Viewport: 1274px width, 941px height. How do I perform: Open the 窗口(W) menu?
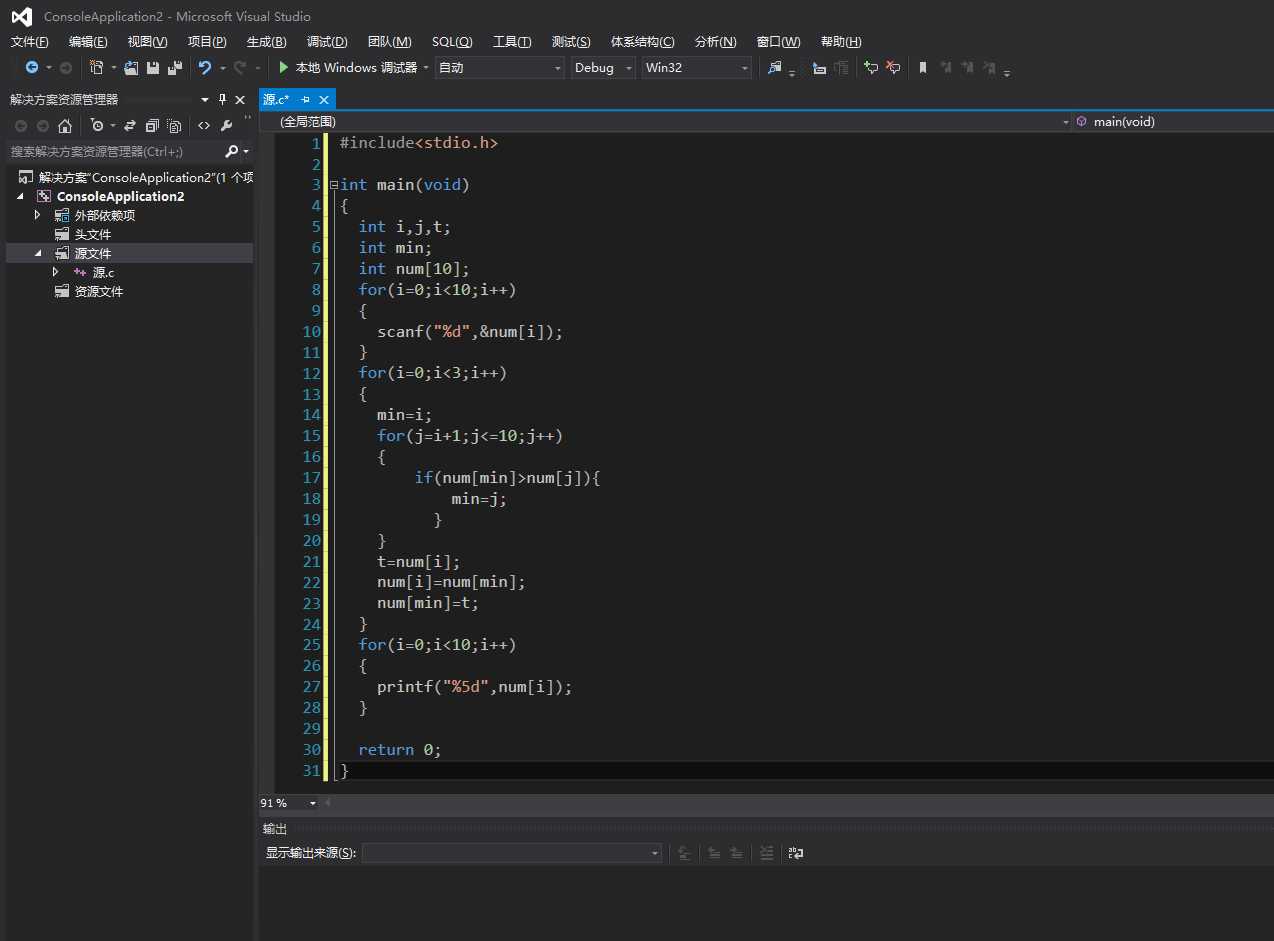tap(778, 42)
